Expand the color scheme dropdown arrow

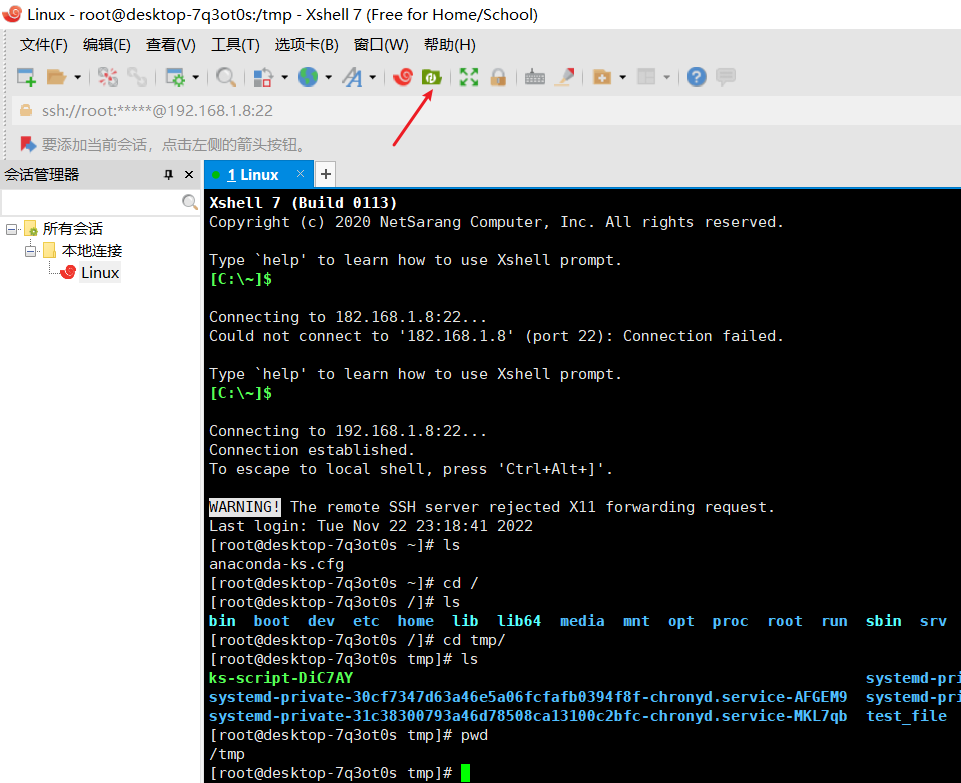click(x=284, y=77)
